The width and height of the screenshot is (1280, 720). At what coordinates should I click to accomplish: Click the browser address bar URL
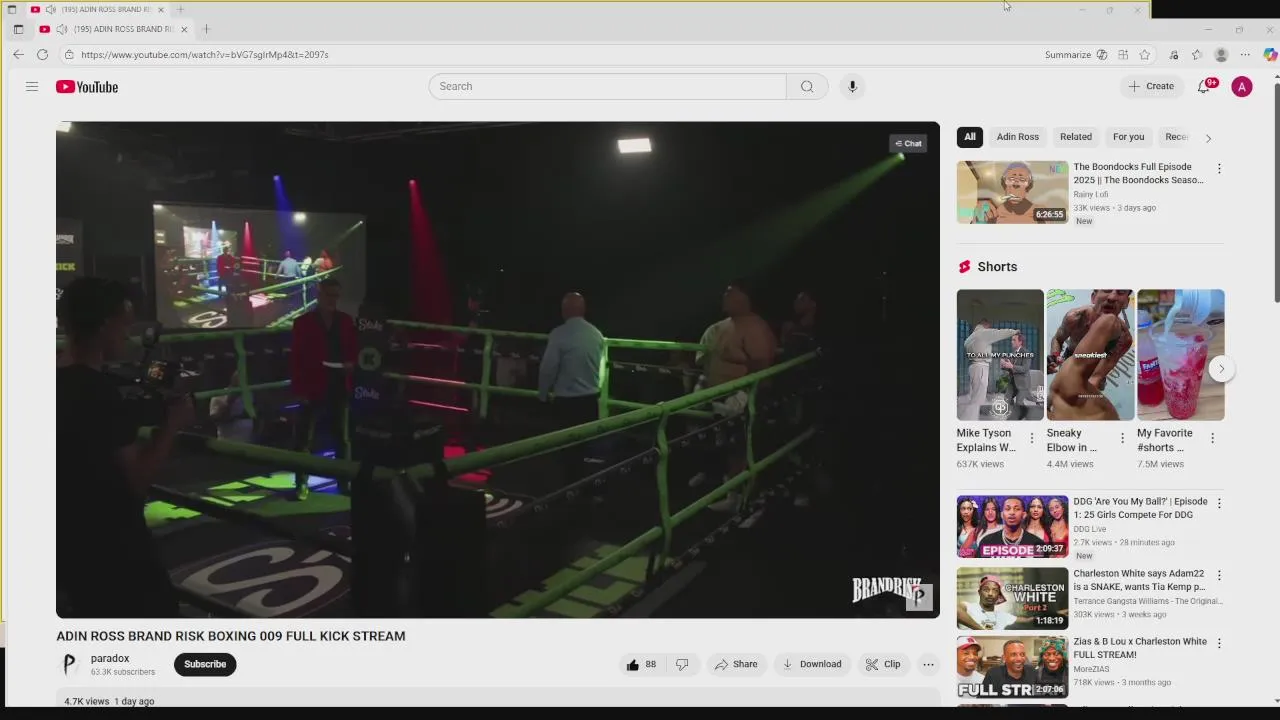(205, 55)
